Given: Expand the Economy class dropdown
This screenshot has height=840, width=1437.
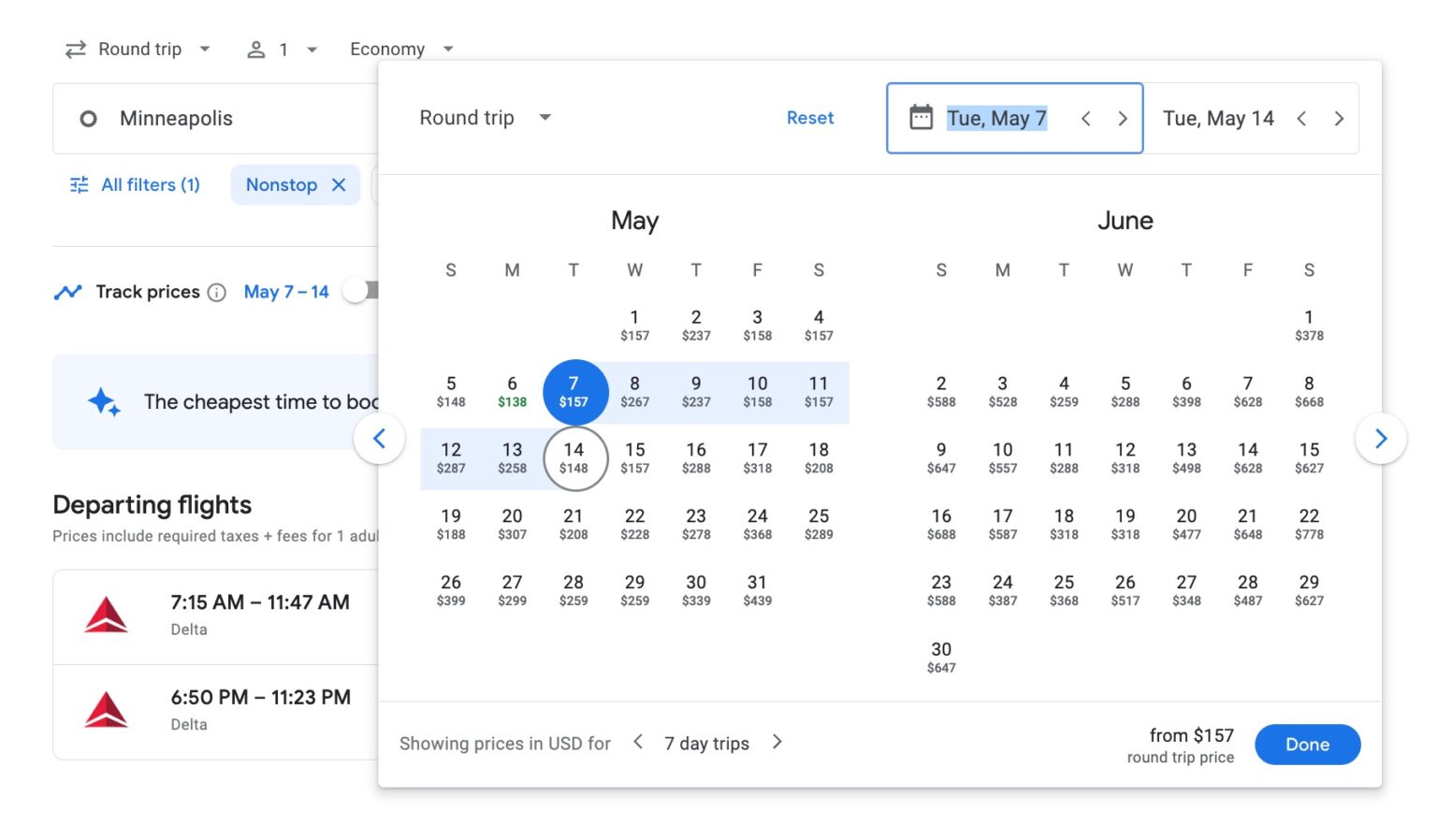Looking at the screenshot, I should (400, 49).
